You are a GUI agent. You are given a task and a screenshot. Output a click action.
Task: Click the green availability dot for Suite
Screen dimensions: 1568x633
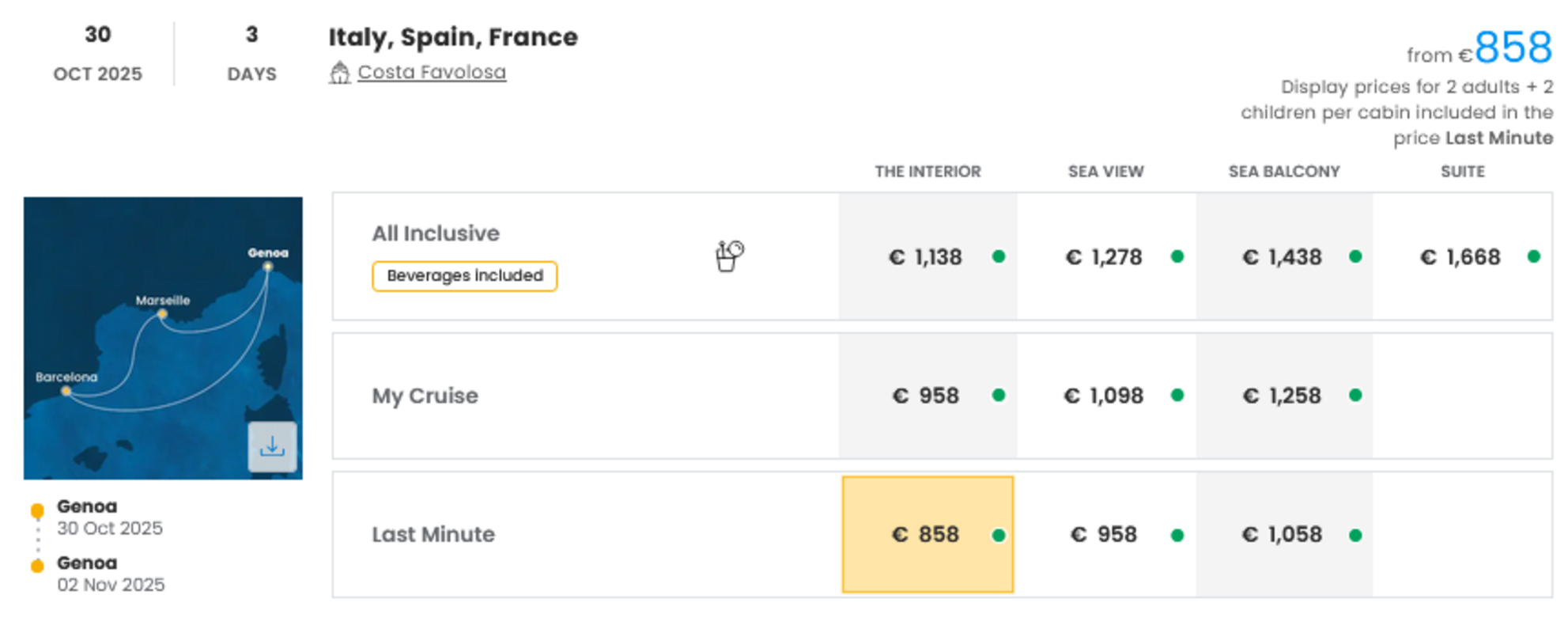point(1533,256)
